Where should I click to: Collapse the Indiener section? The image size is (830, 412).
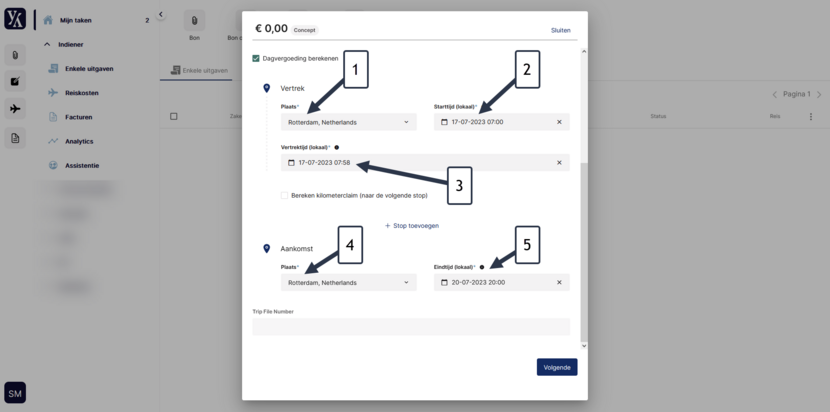pos(47,44)
